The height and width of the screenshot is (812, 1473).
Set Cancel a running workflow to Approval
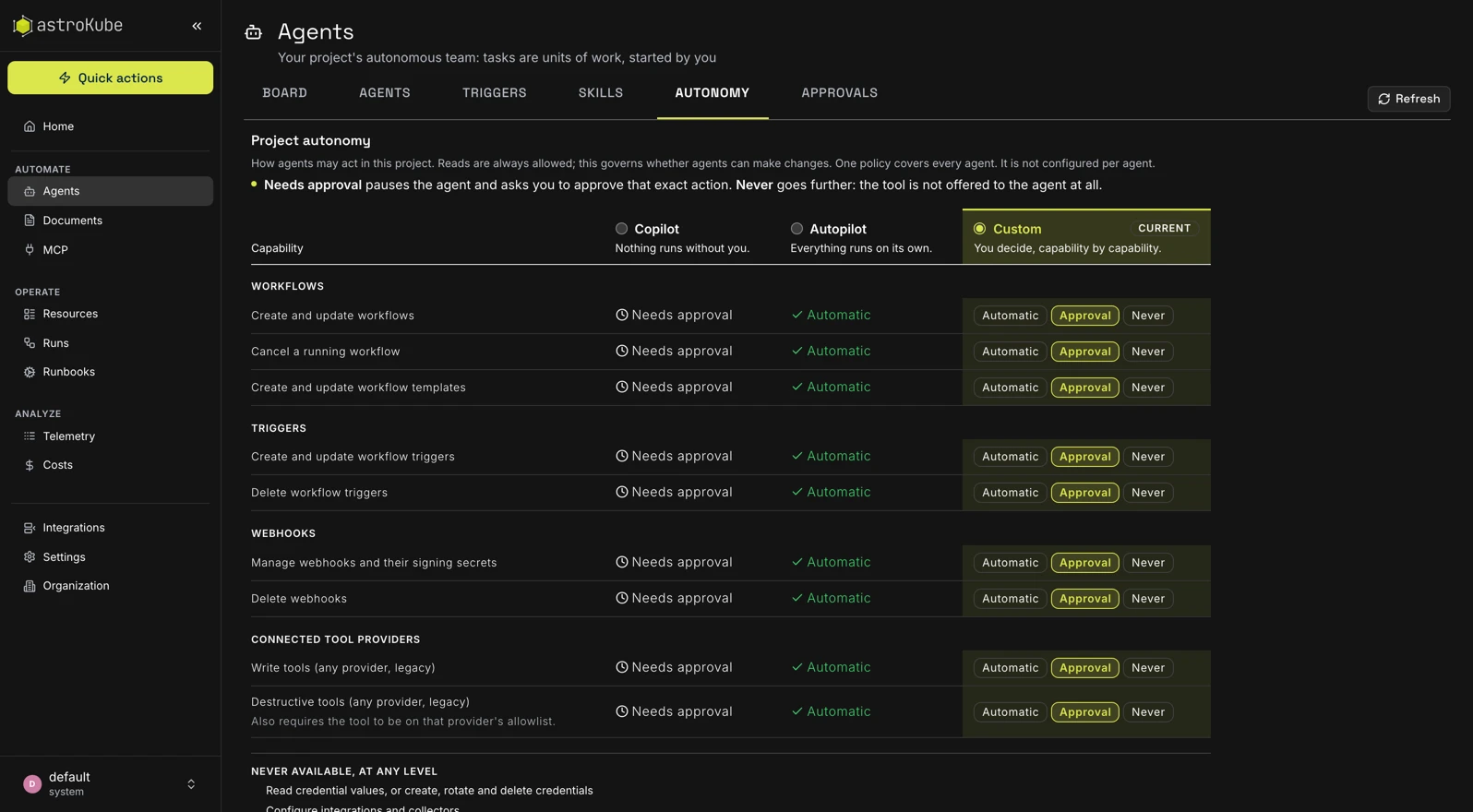click(1084, 352)
